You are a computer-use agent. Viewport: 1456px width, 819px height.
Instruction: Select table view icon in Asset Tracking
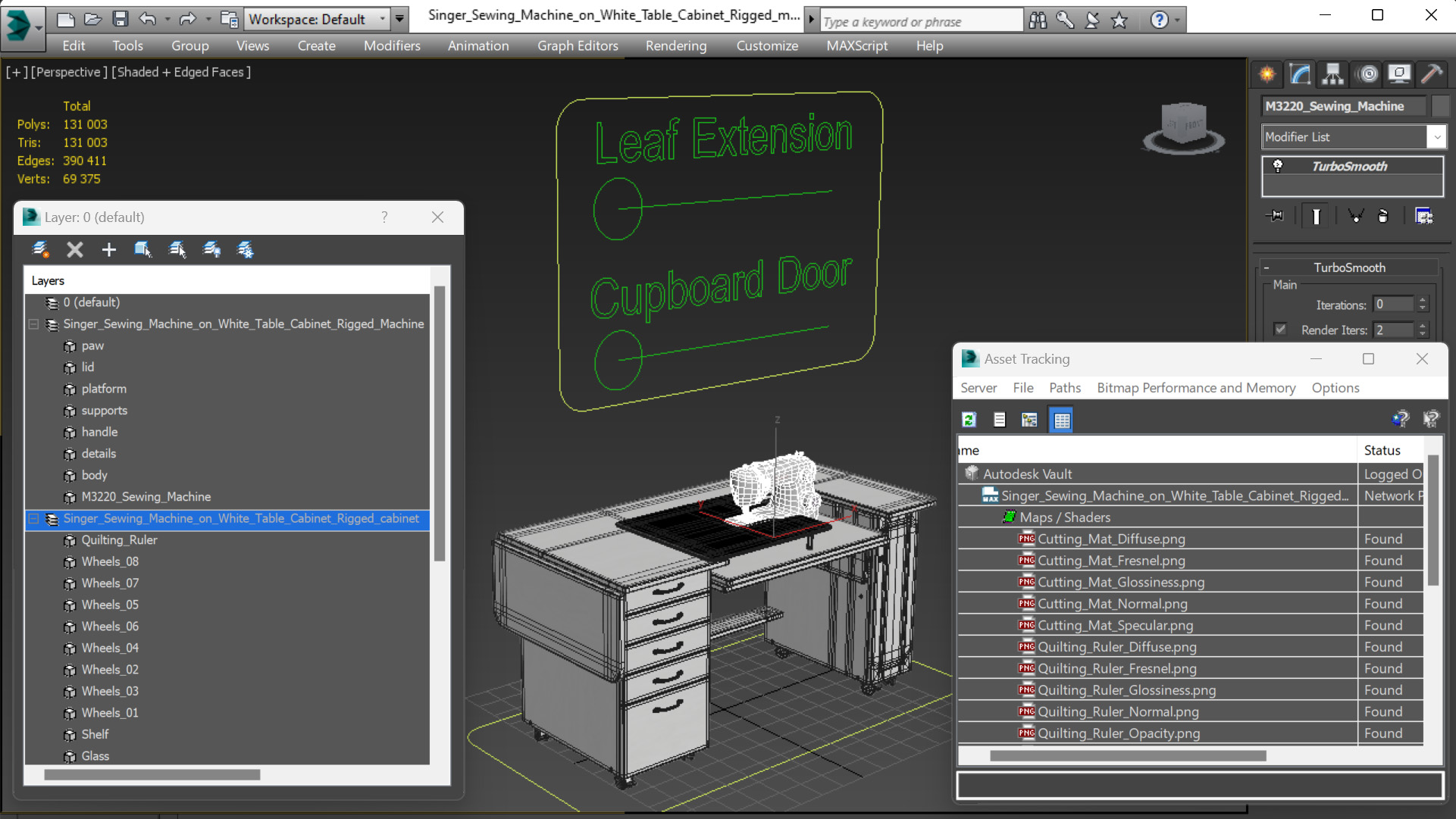(1061, 419)
